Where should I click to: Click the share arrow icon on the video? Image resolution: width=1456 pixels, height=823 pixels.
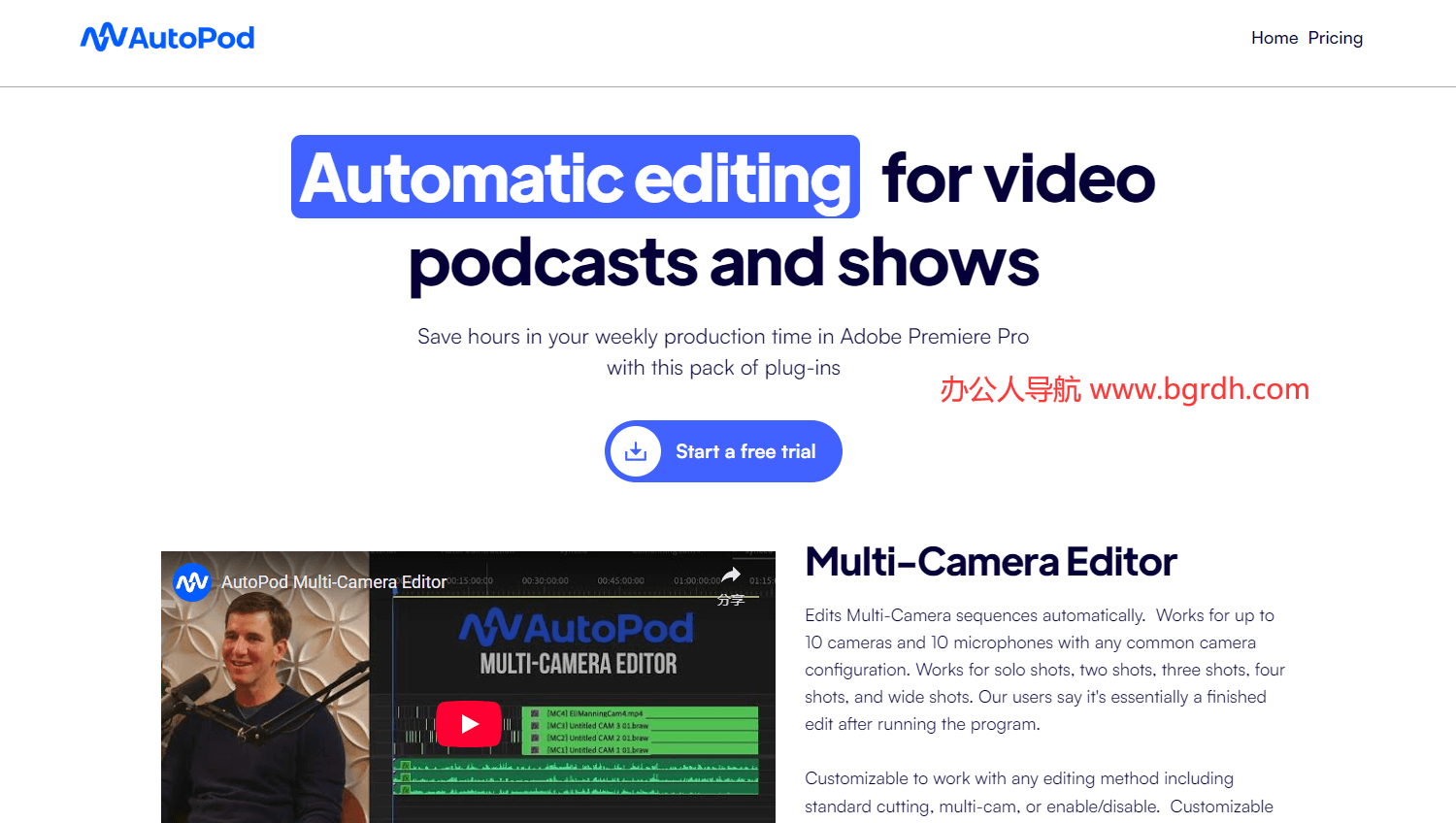tap(731, 576)
